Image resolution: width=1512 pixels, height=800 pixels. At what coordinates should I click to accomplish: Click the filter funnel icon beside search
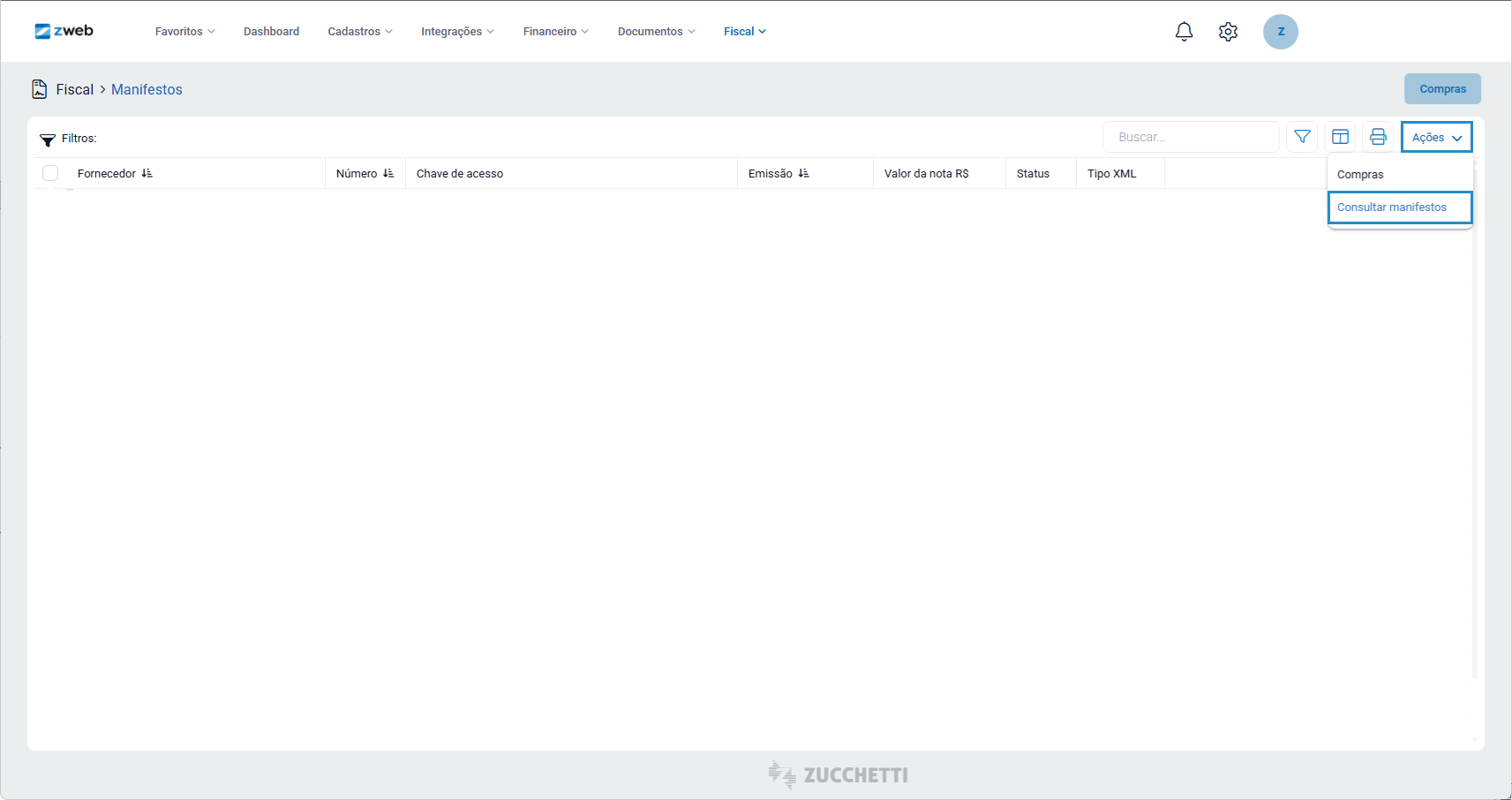(1302, 137)
